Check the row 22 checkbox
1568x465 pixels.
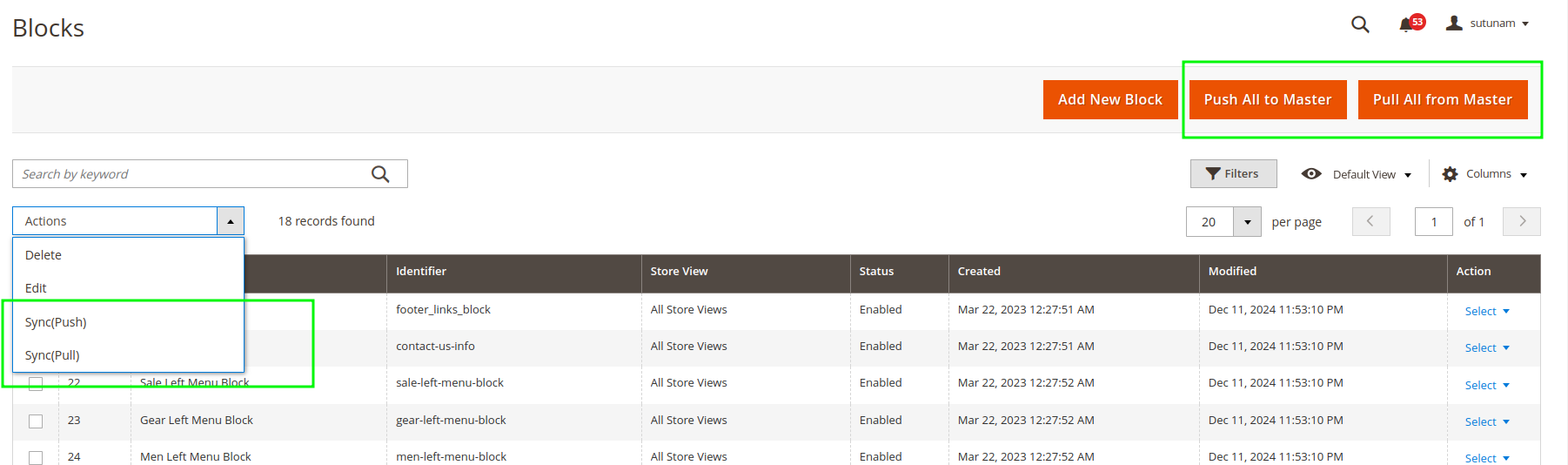point(36,383)
